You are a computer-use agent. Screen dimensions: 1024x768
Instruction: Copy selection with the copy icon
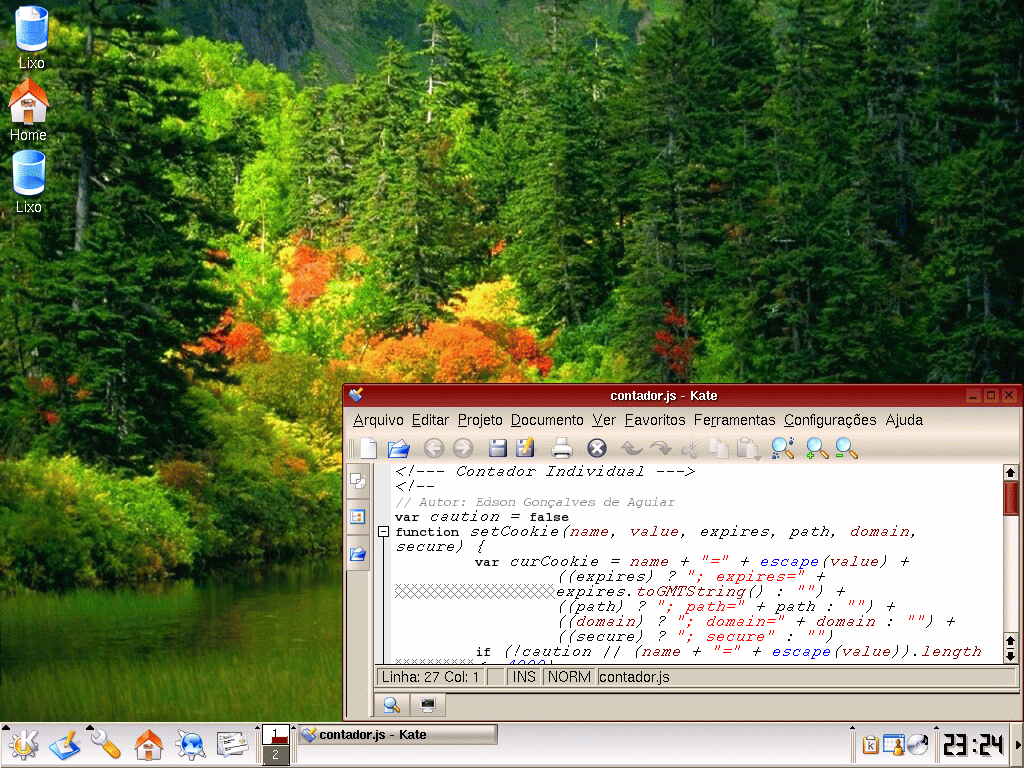click(719, 448)
